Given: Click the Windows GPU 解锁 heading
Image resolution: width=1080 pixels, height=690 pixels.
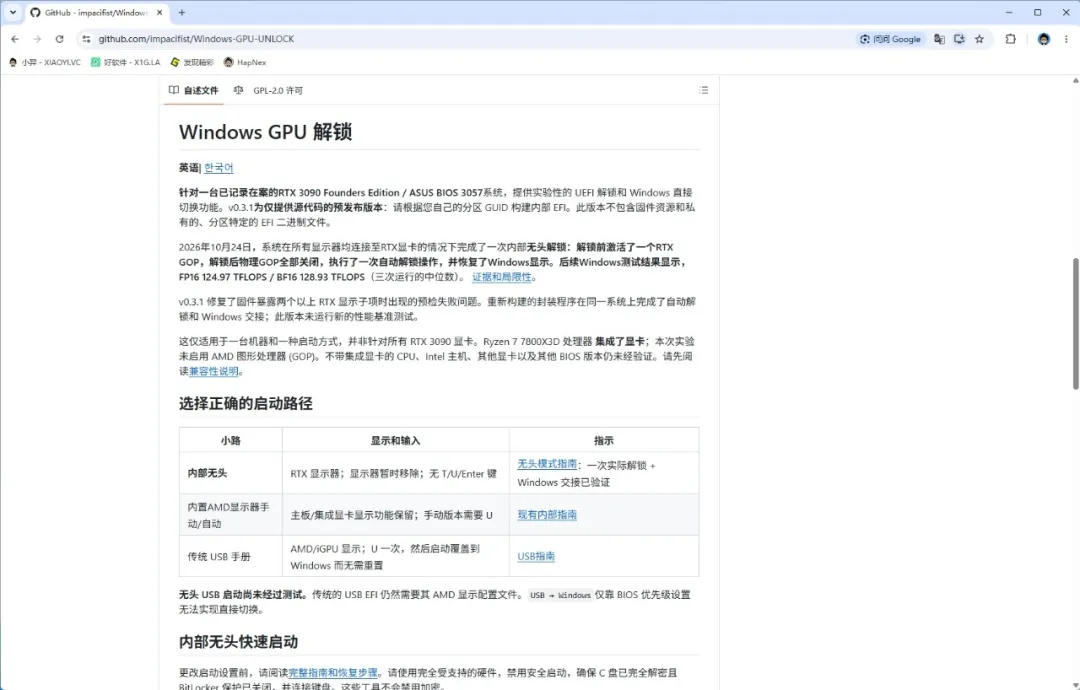Looking at the screenshot, I should [265, 132].
